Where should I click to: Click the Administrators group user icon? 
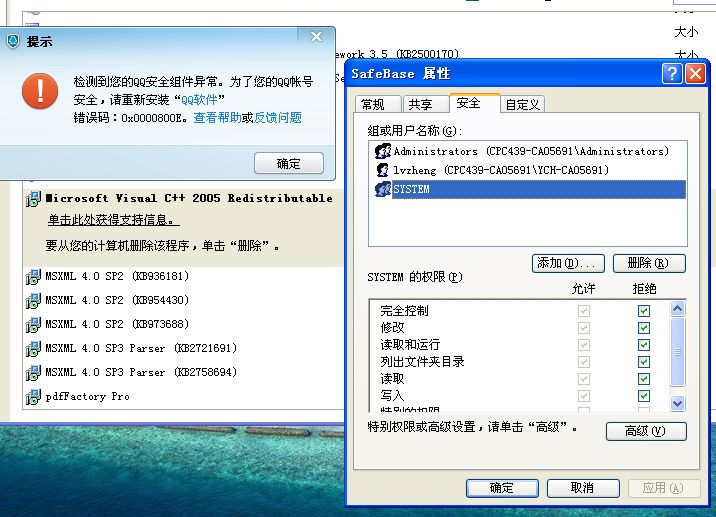tap(383, 151)
